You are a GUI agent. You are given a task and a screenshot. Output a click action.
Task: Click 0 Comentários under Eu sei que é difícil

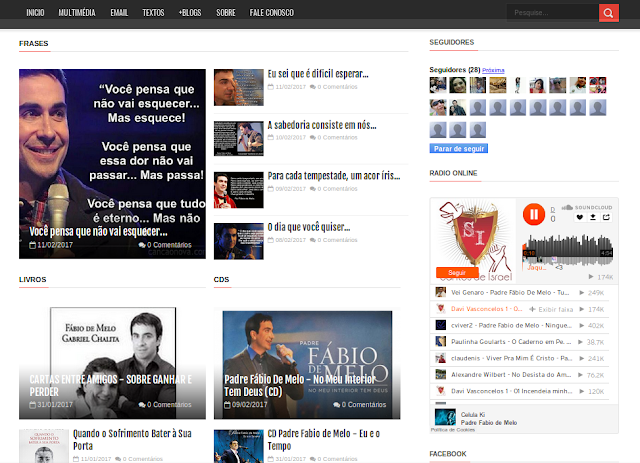pos(333,87)
